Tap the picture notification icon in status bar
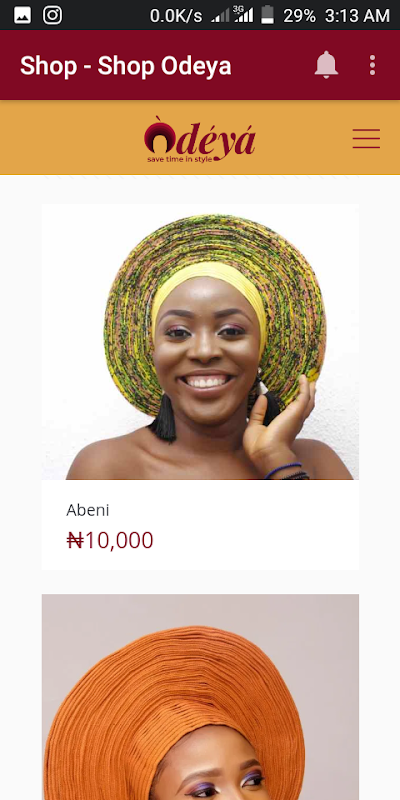Viewport: 400px width, 800px height. click(x=22, y=15)
